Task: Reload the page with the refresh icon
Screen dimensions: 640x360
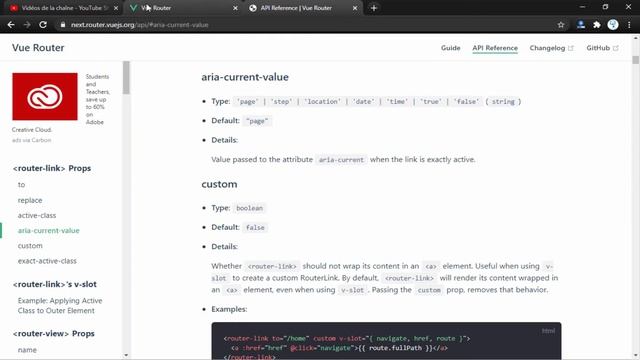Action: tap(43, 25)
